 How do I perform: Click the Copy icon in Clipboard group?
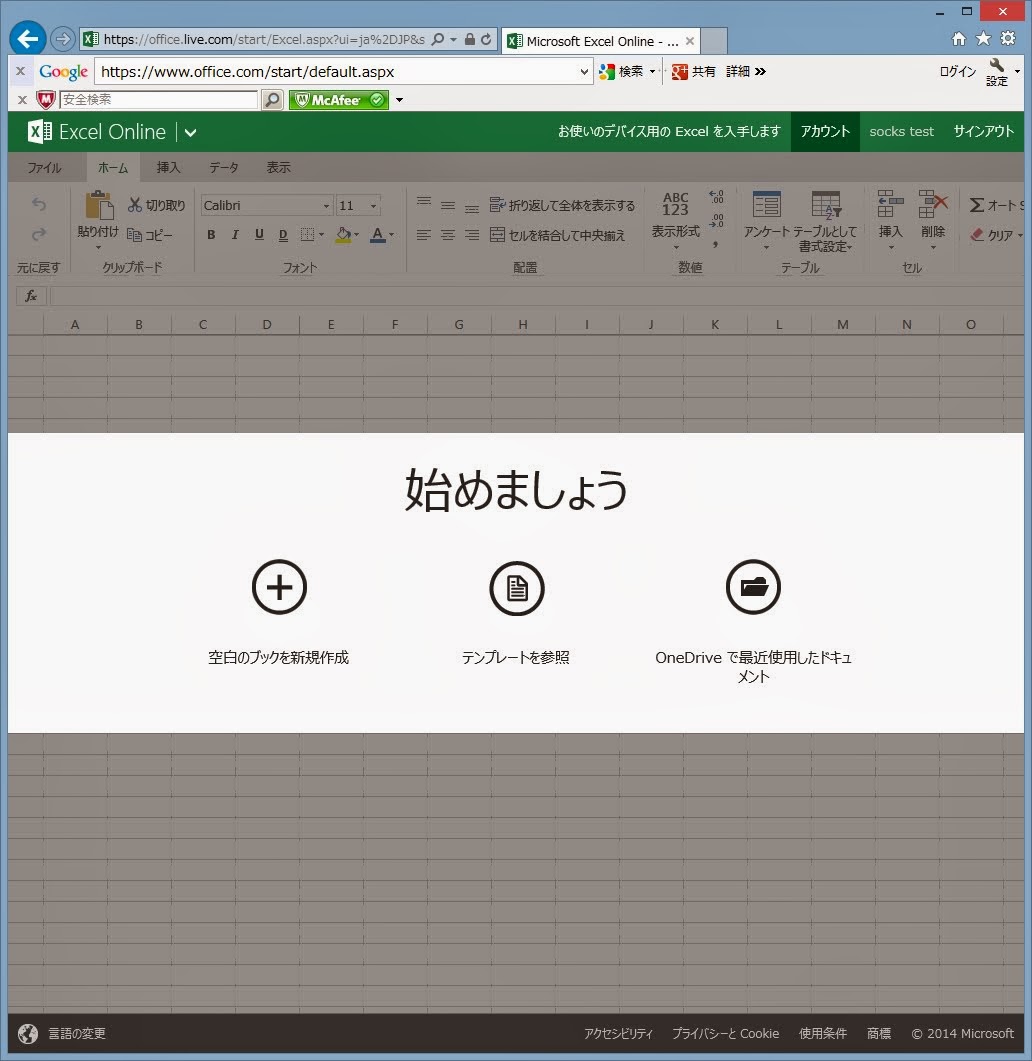pyautogui.click(x=135, y=235)
